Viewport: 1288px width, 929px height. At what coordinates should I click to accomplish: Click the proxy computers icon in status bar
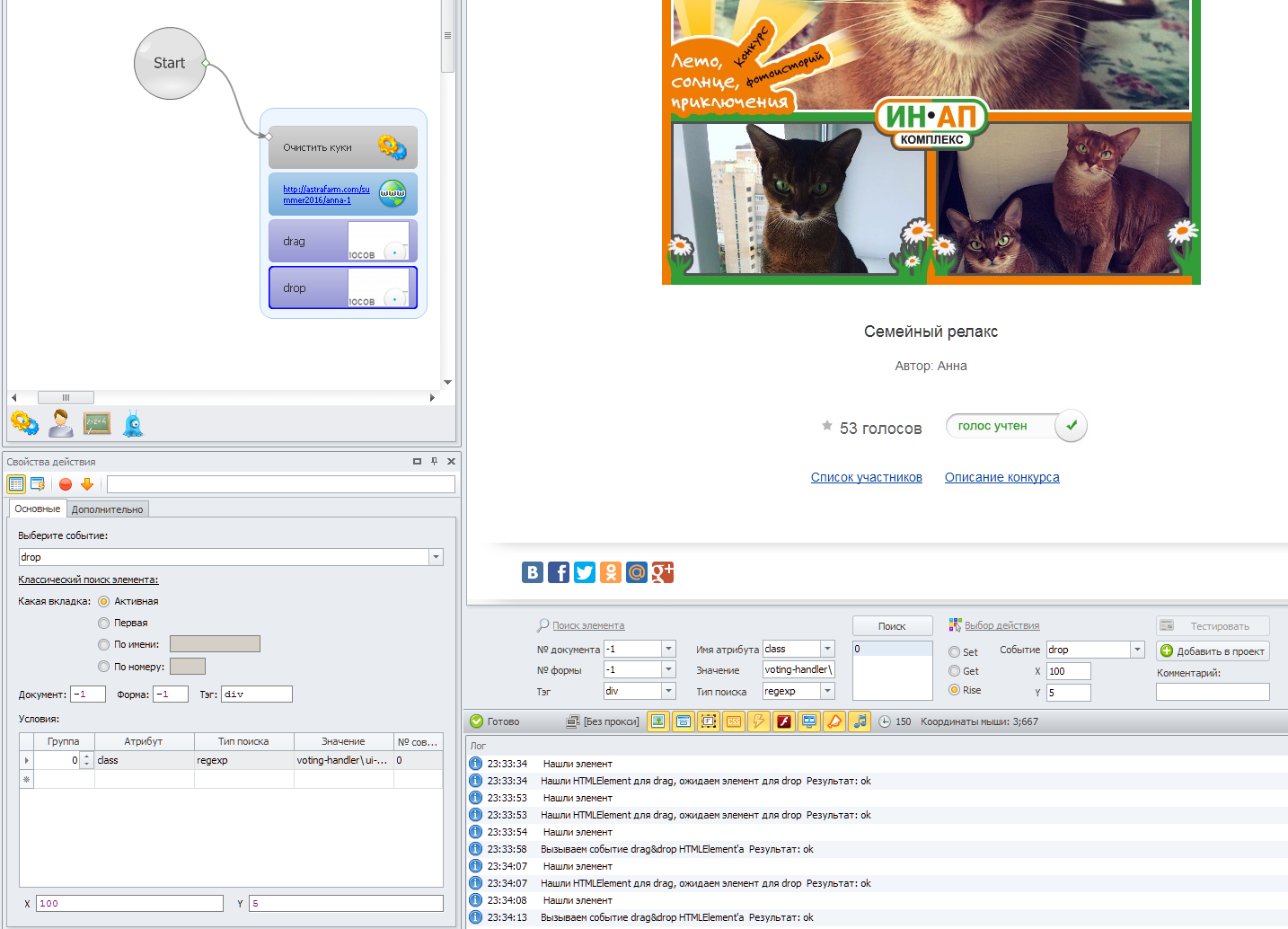[573, 721]
